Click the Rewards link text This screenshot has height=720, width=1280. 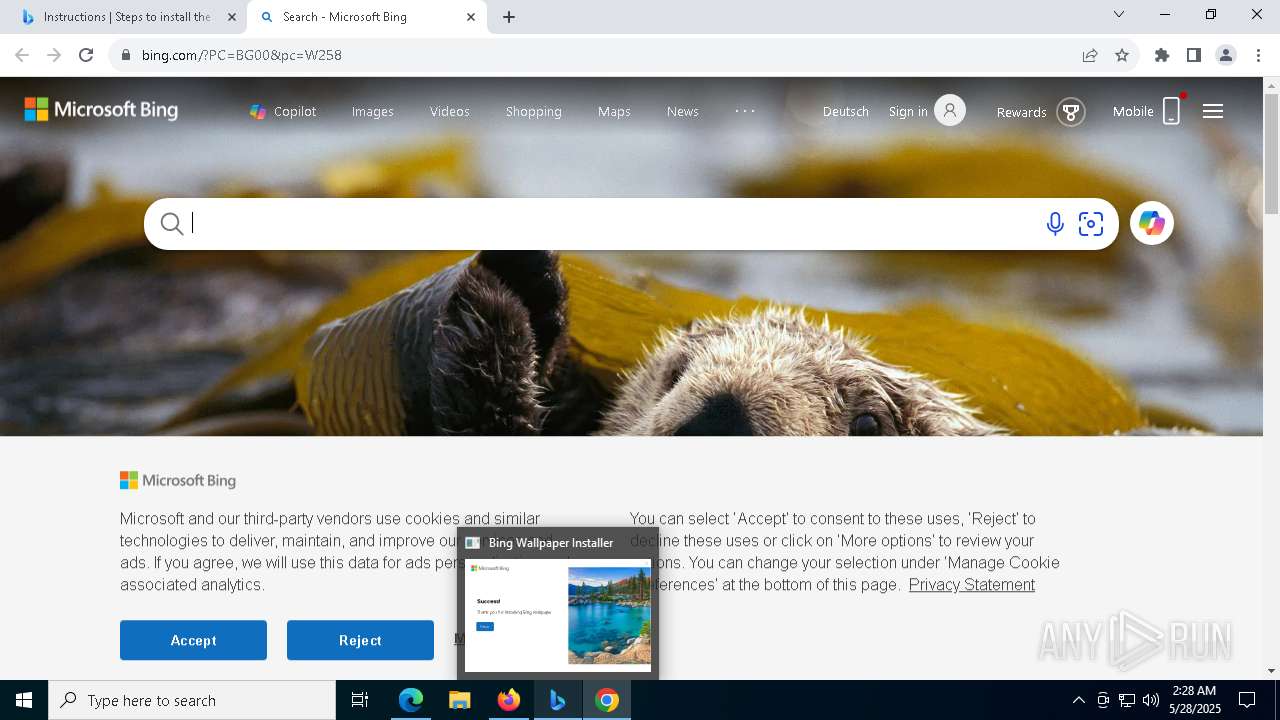1021,112
